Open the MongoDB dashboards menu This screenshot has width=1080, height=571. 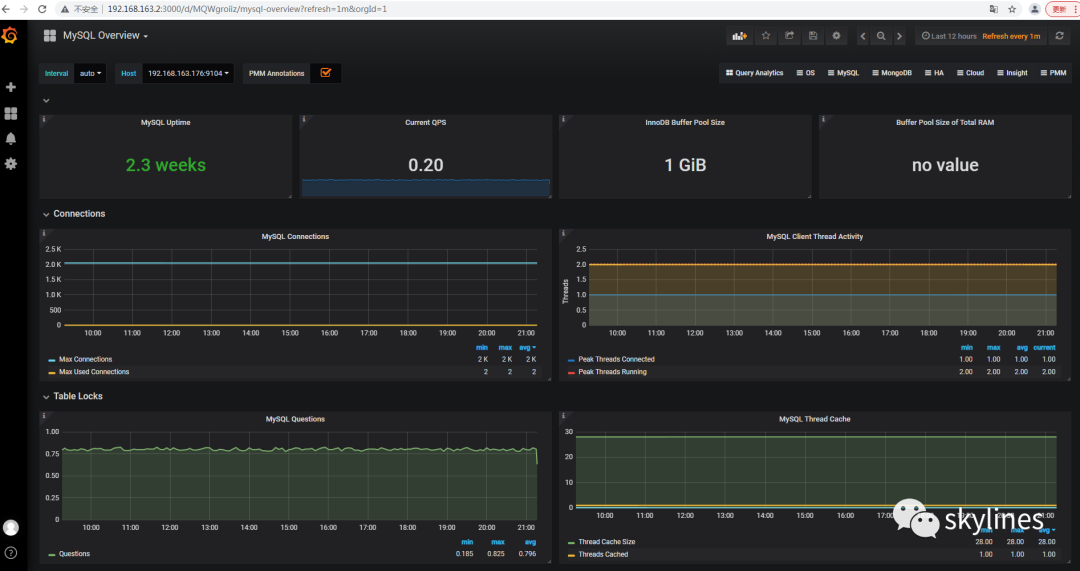point(894,73)
